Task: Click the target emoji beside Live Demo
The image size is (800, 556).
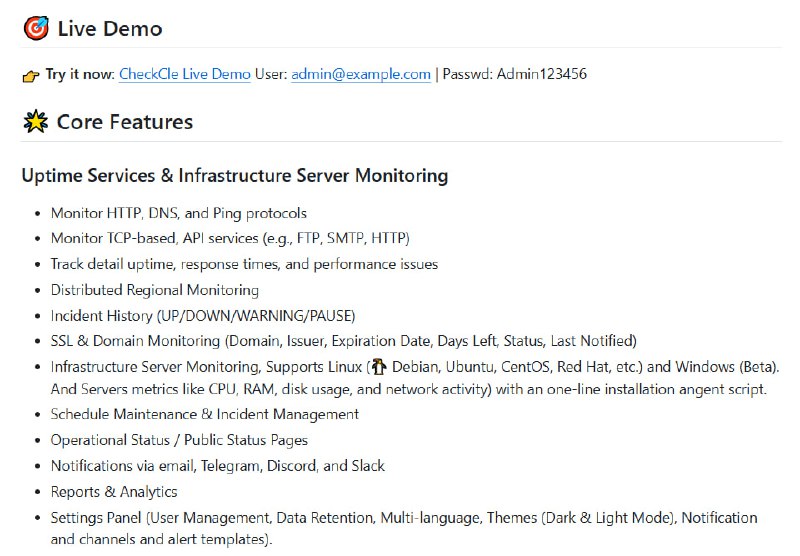Action: pyautogui.click(x=35, y=29)
